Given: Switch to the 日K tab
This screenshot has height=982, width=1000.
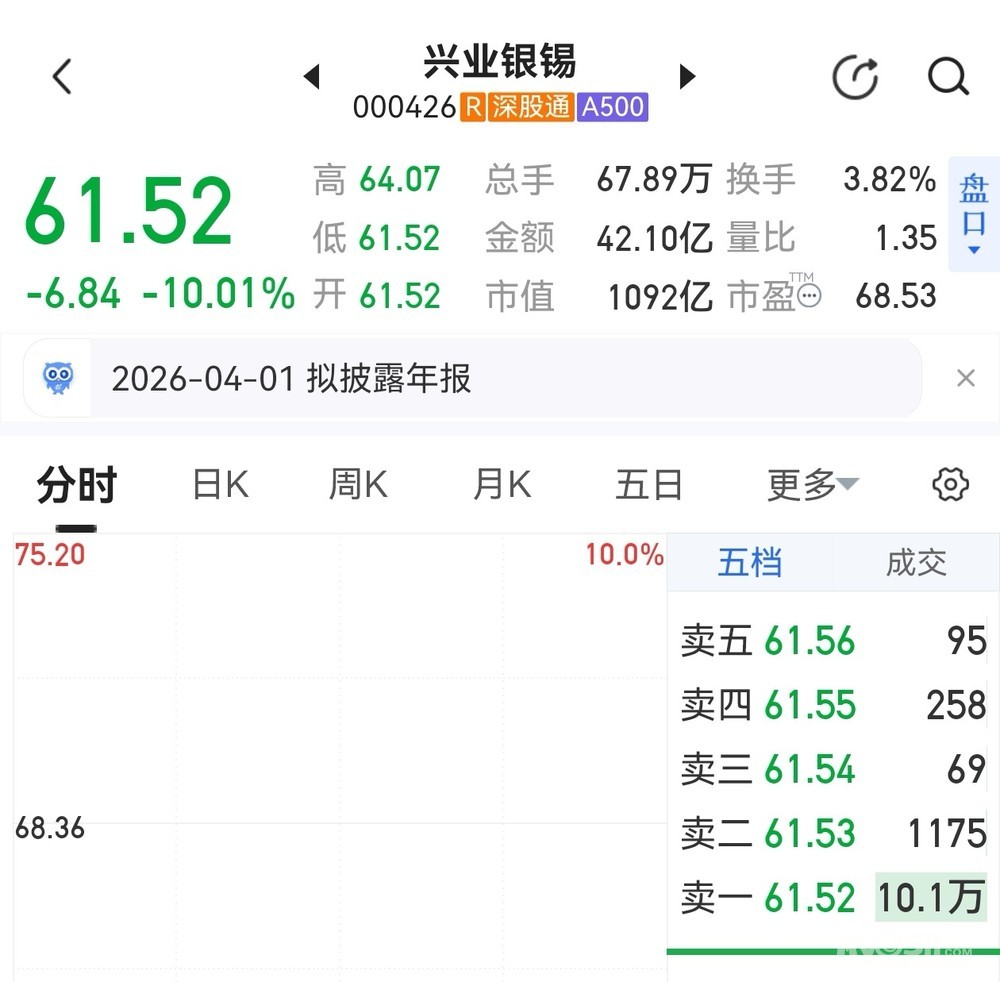Looking at the screenshot, I should [x=220, y=485].
